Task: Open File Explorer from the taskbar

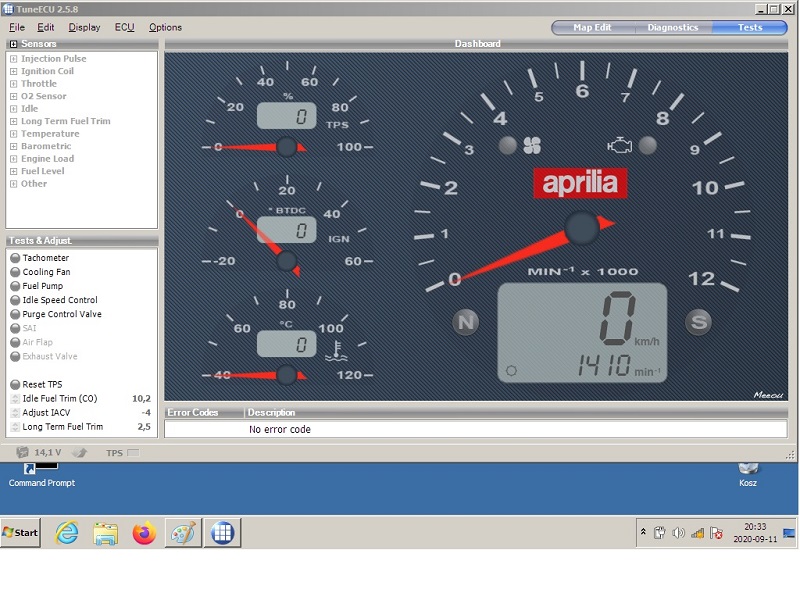Action: click(106, 533)
